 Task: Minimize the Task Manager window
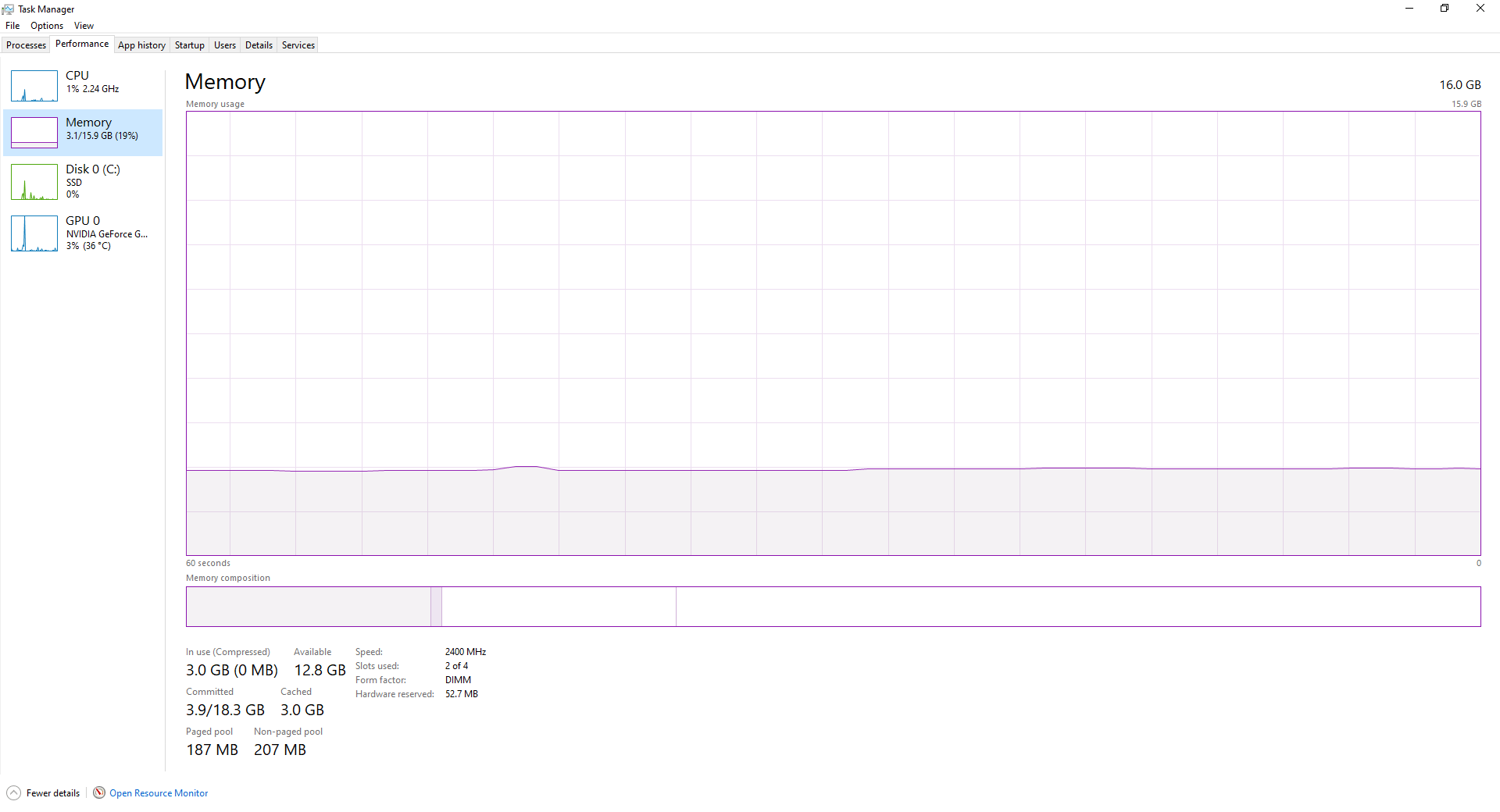tap(1409, 9)
